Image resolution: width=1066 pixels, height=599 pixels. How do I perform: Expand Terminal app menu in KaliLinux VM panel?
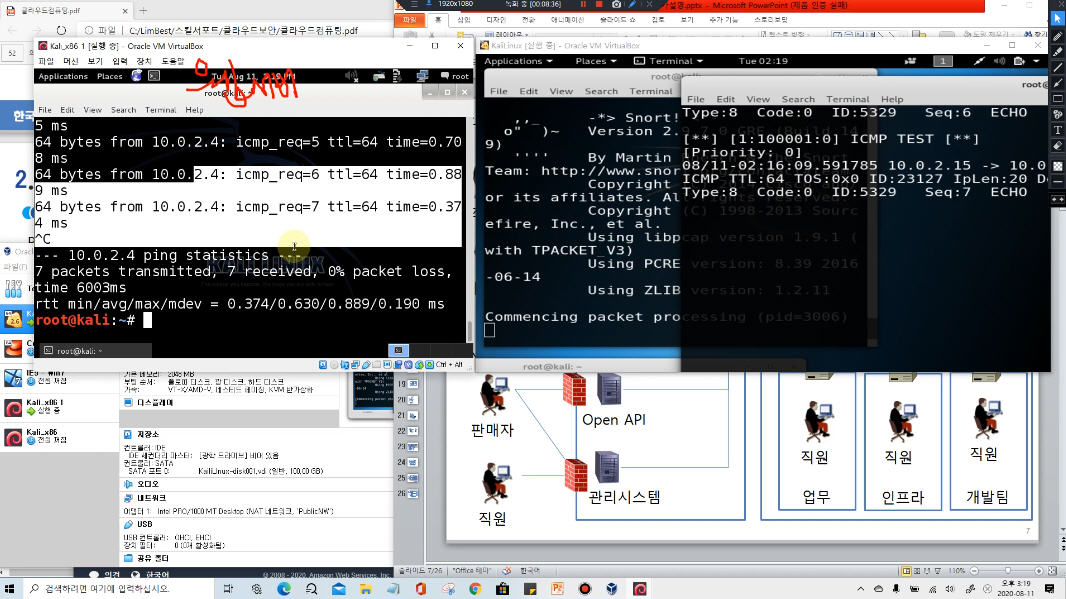click(668, 61)
